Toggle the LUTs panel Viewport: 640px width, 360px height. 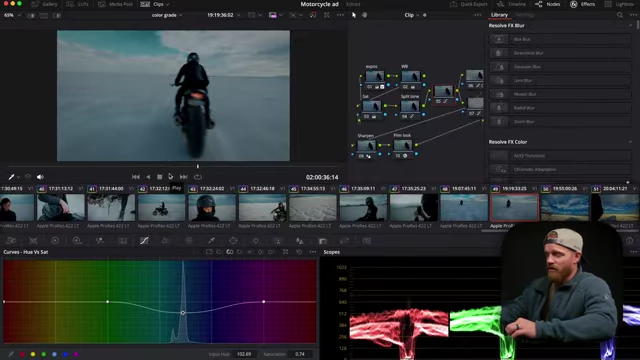click(78, 4)
